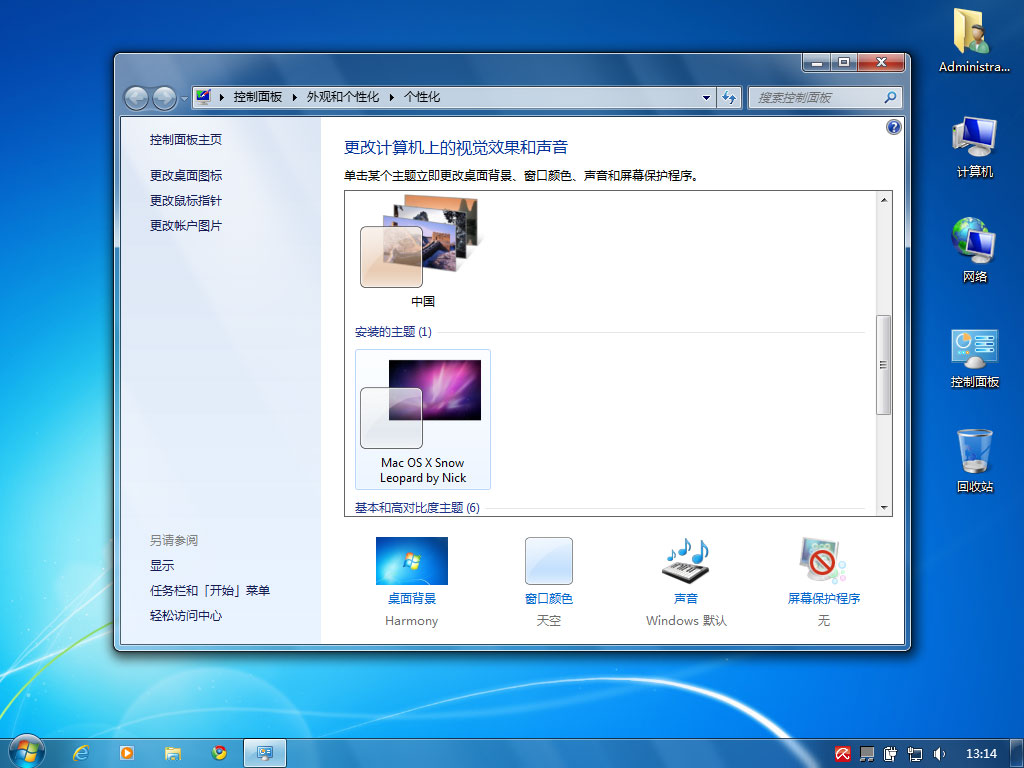Click the address bar refresh button
The image size is (1024, 768).
pyautogui.click(x=729, y=98)
